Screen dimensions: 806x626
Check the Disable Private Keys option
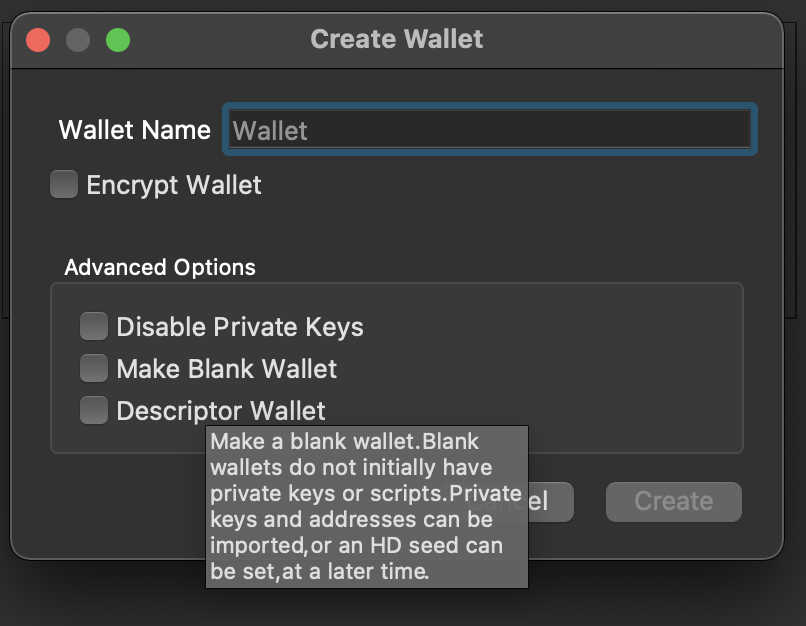pos(94,326)
